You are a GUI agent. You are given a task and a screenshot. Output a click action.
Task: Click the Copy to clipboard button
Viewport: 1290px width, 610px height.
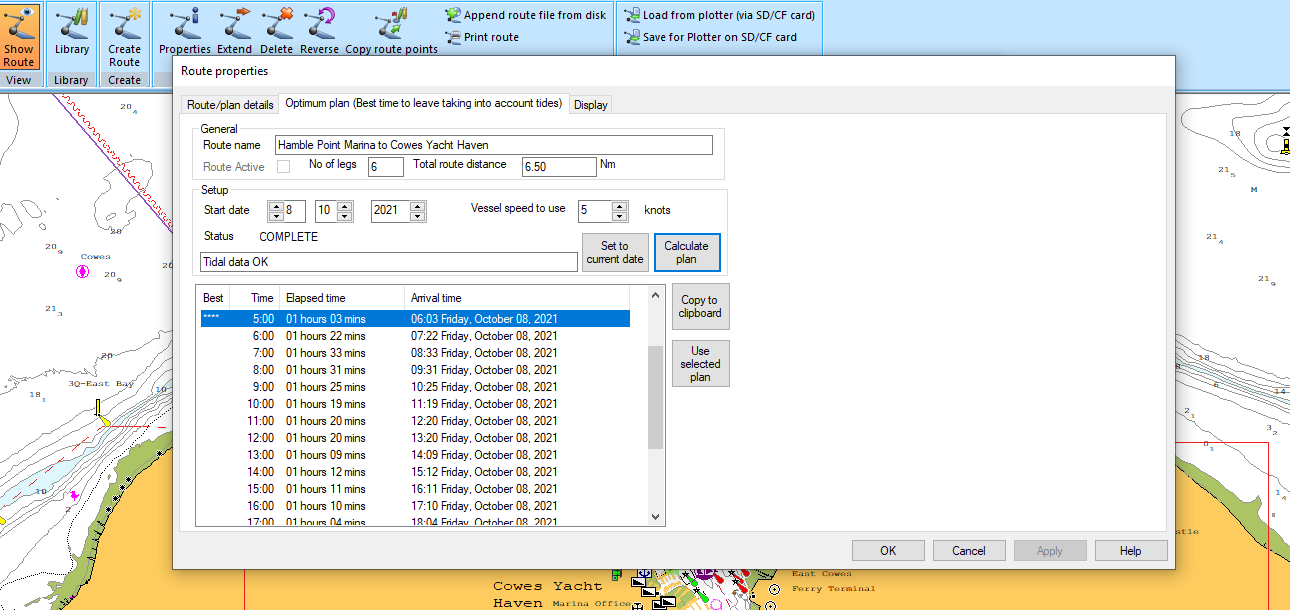click(700, 307)
